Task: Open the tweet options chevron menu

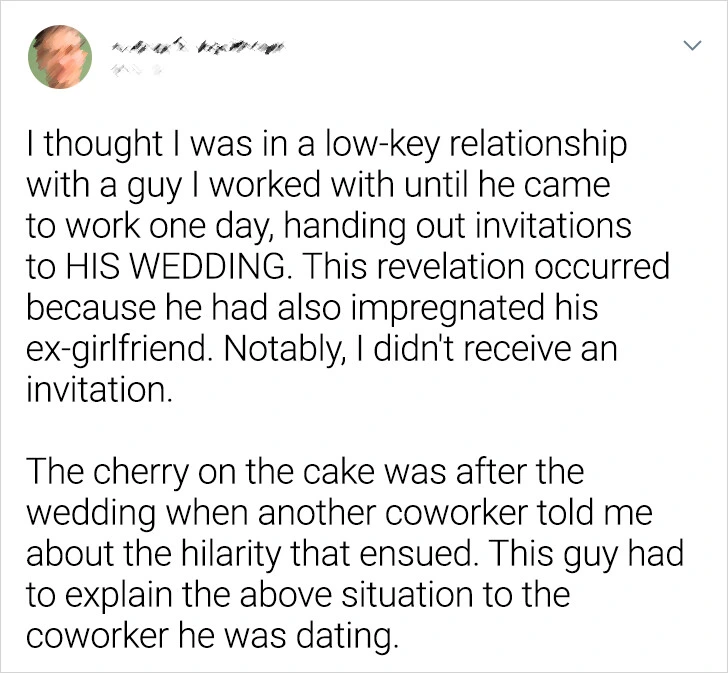Action: [689, 46]
